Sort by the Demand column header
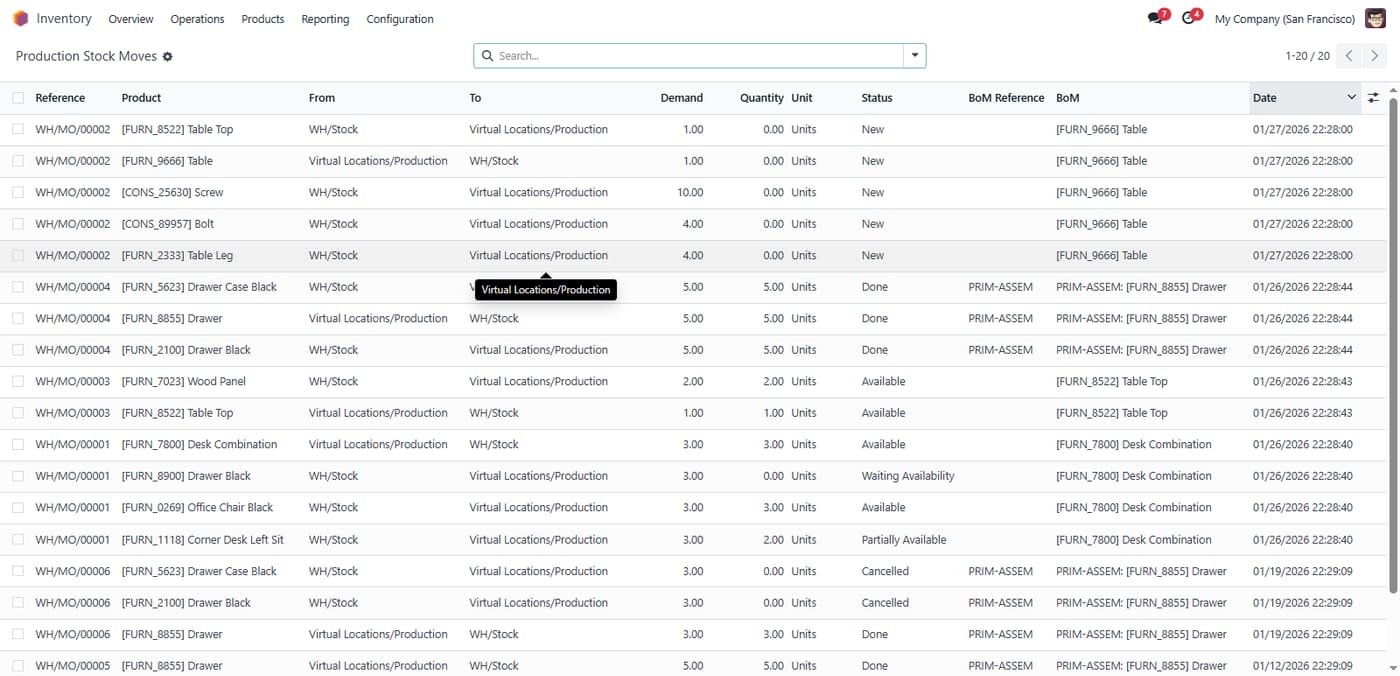The height and width of the screenshot is (676, 1400). point(682,98)
